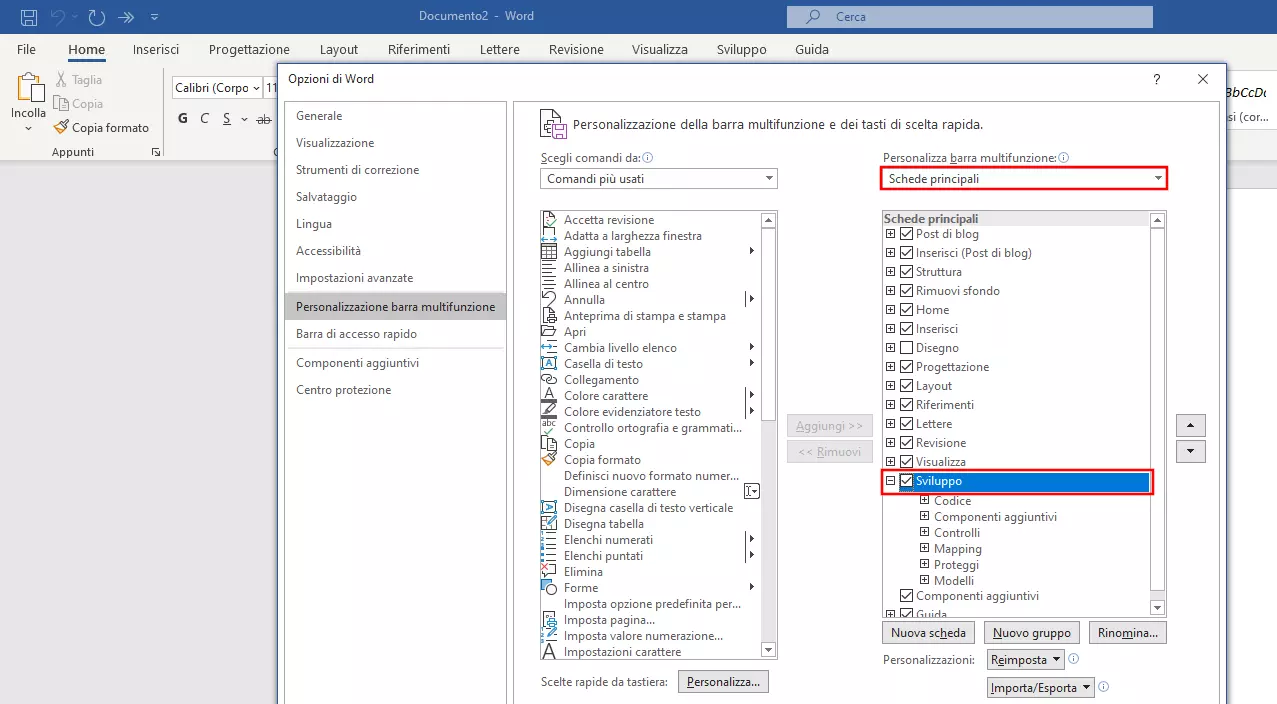Open the Scegli comandi da dropdown

(659, 179)
